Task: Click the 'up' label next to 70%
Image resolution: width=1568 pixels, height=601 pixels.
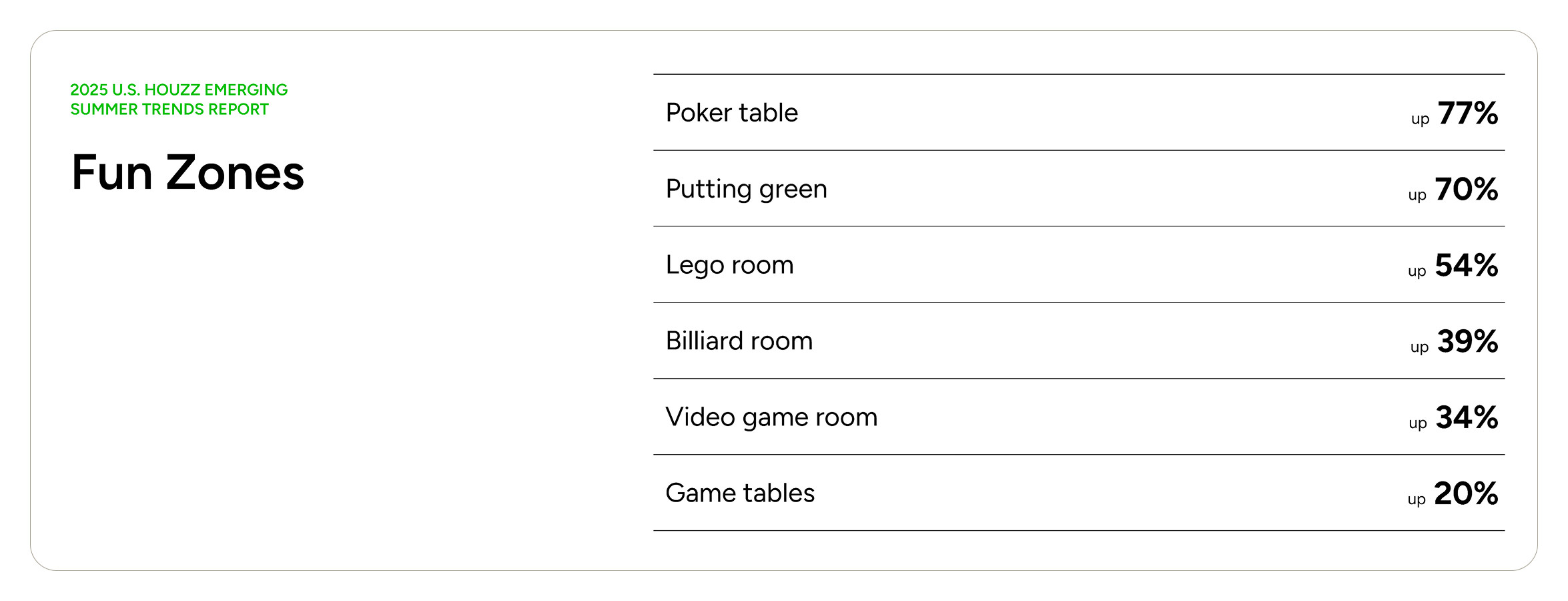Action: coord(1417,196)
